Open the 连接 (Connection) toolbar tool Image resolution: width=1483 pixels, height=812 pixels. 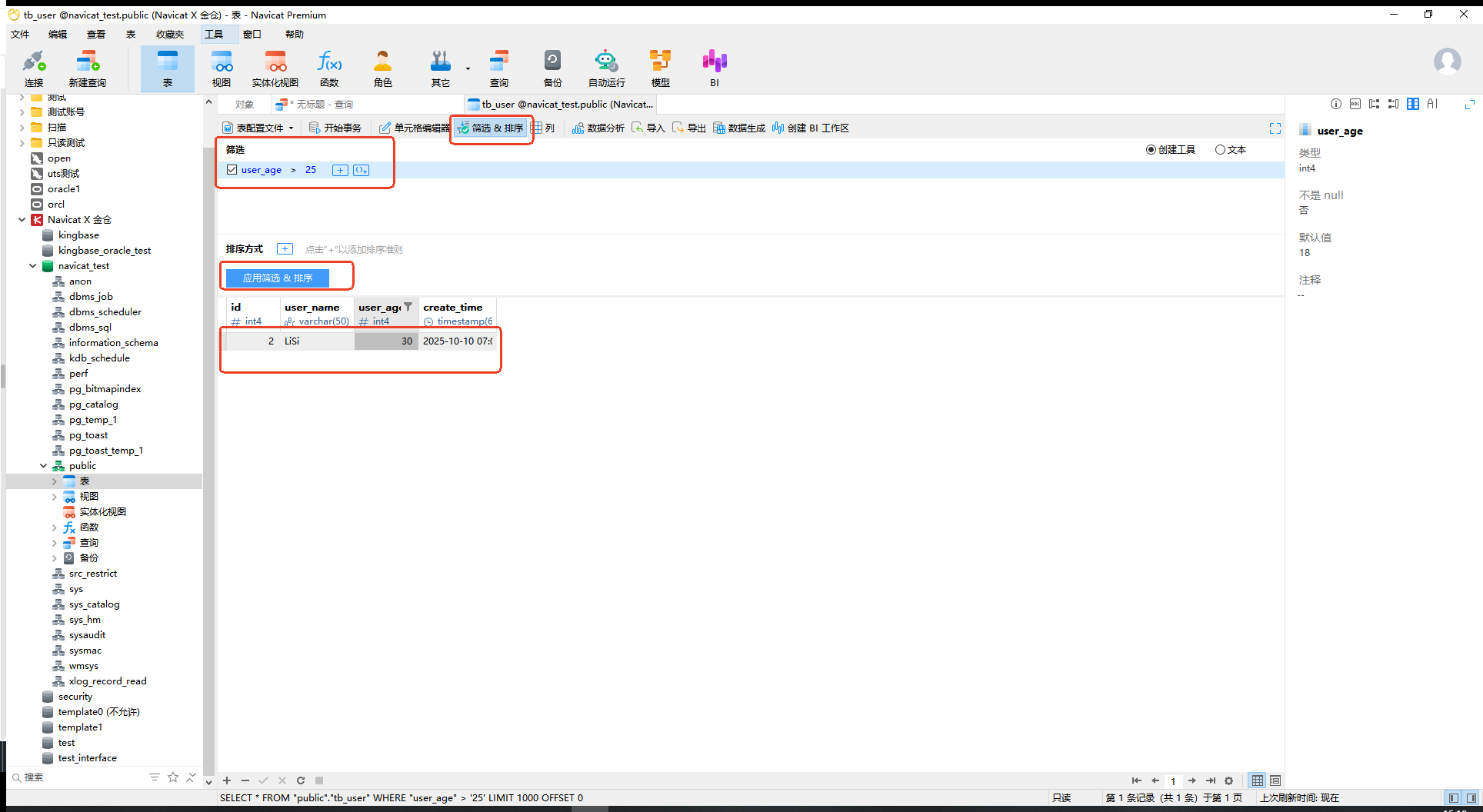(x=34, y=68)
